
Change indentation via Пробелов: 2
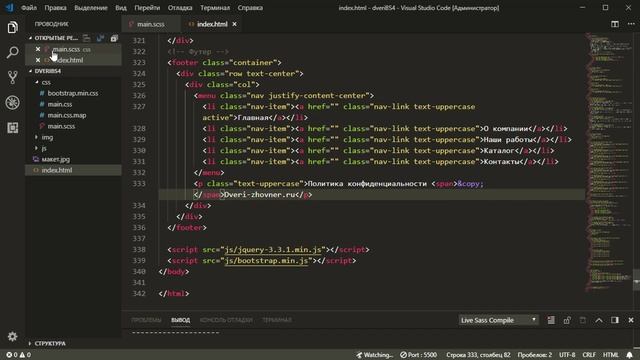(x=535, y=355)
